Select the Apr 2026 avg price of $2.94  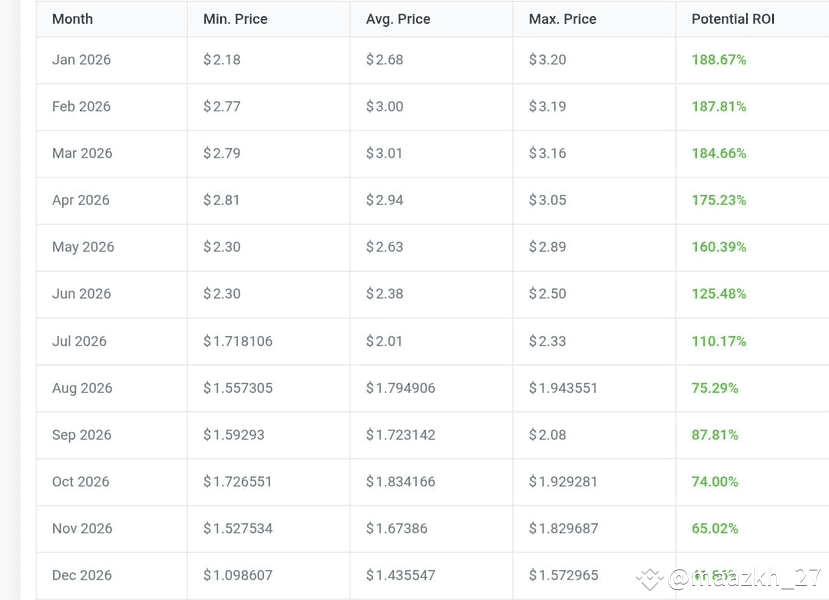click(384, 200)
